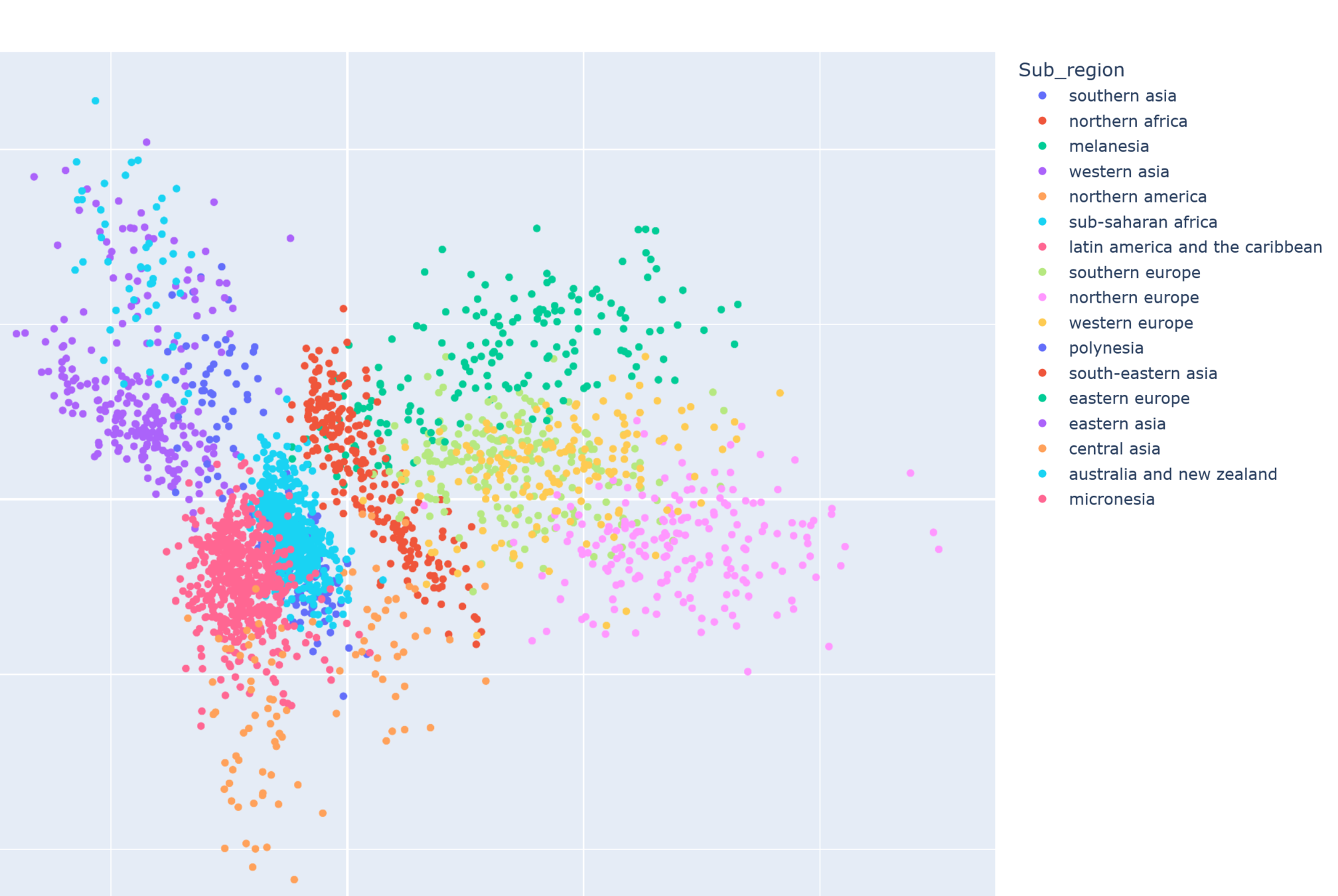The width and height of the screenshot is (1338, 896).
Task: Toggle the micronesia legend entry
Action: point(1111,500)
